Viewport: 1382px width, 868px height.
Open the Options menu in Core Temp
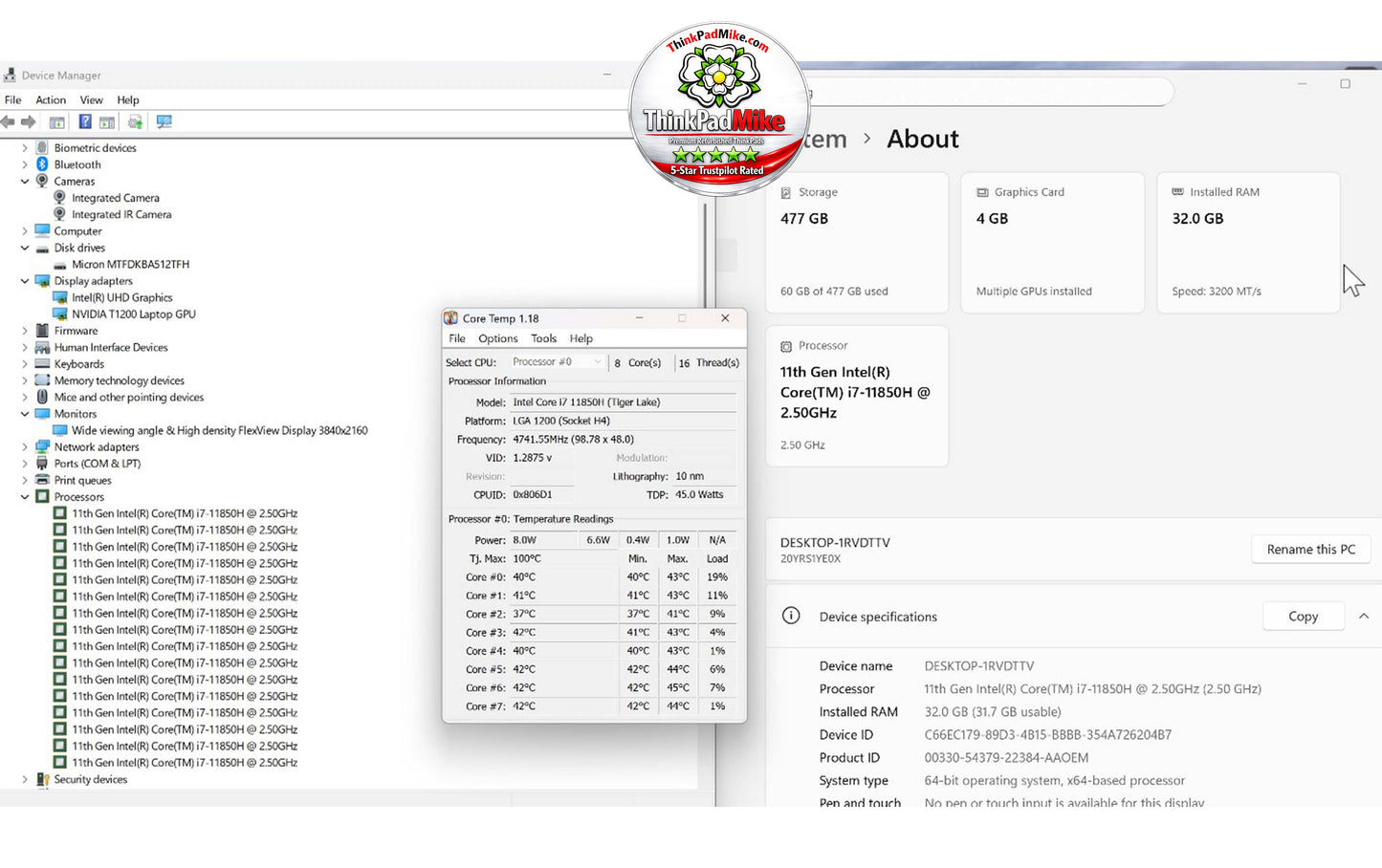point(498,338)
